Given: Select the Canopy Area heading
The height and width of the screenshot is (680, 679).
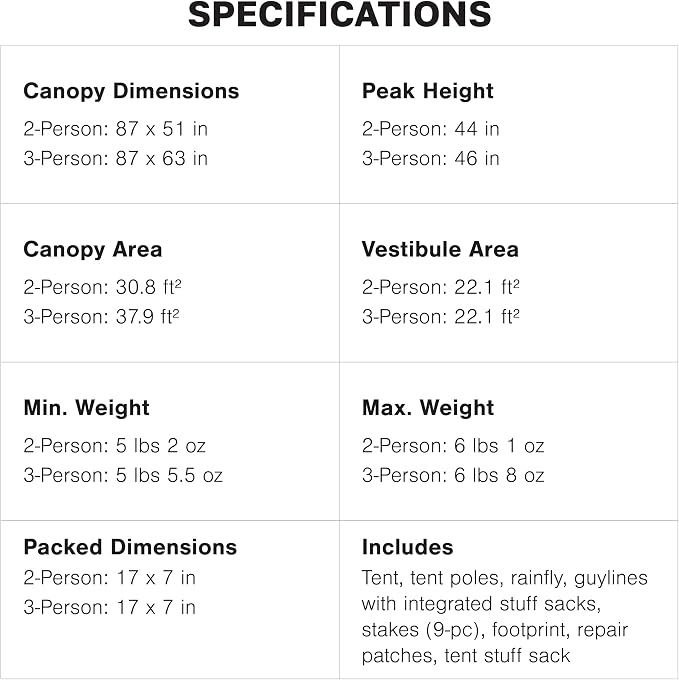Looking at the screenshot, I should 93,250.
